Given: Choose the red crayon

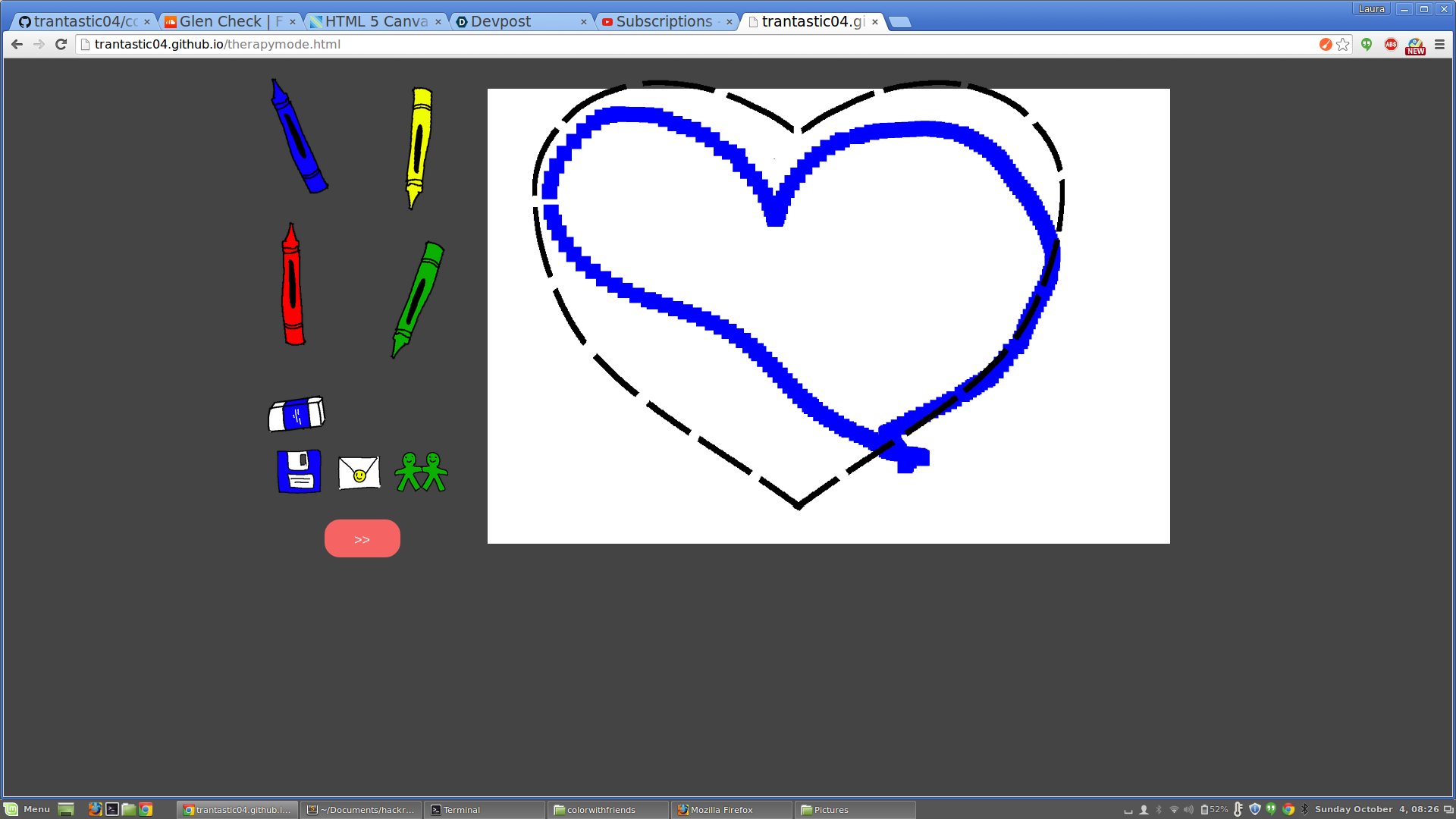Looking at the screenshot, I should [x=292, y=286].
